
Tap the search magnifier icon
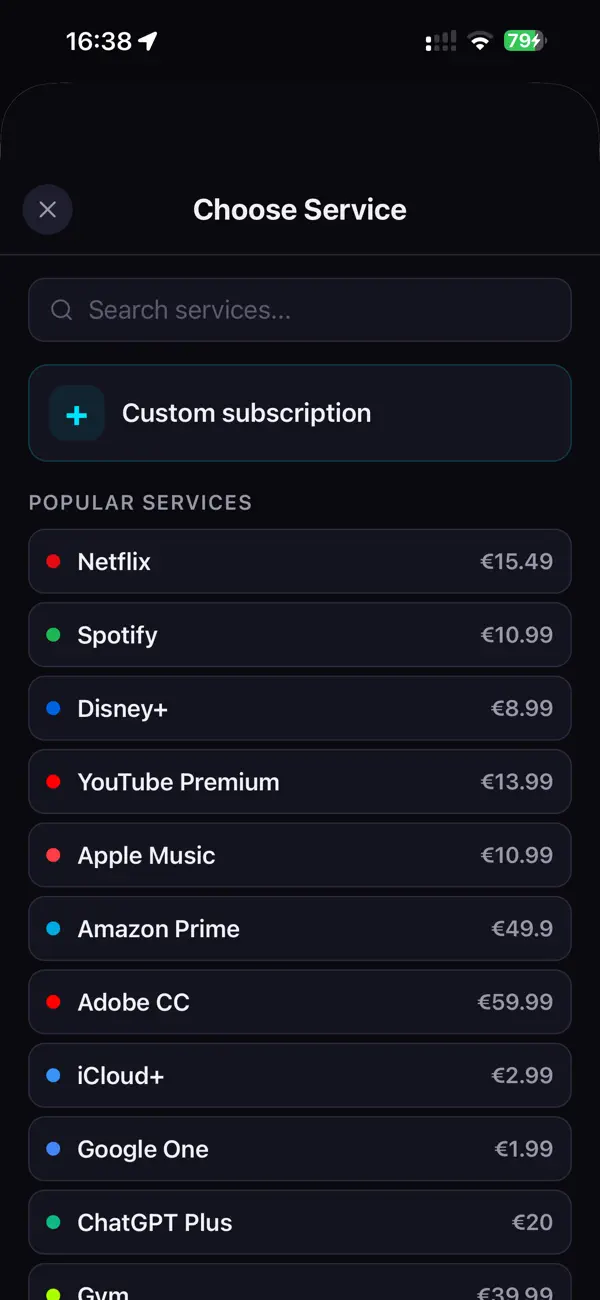[61, 310]
